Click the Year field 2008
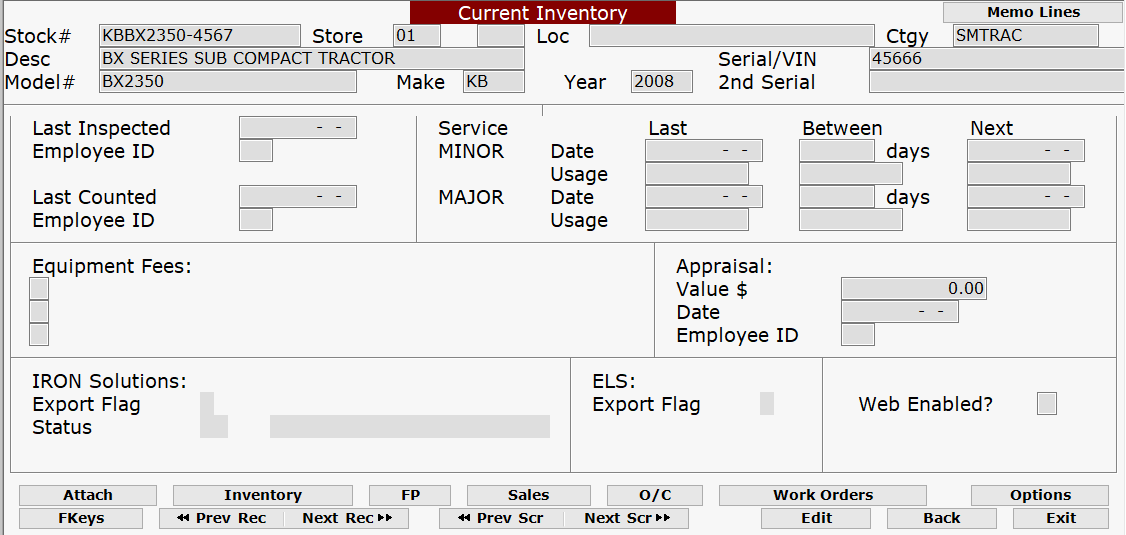This screenshot has height=535, width=1126. coord(662,82)
